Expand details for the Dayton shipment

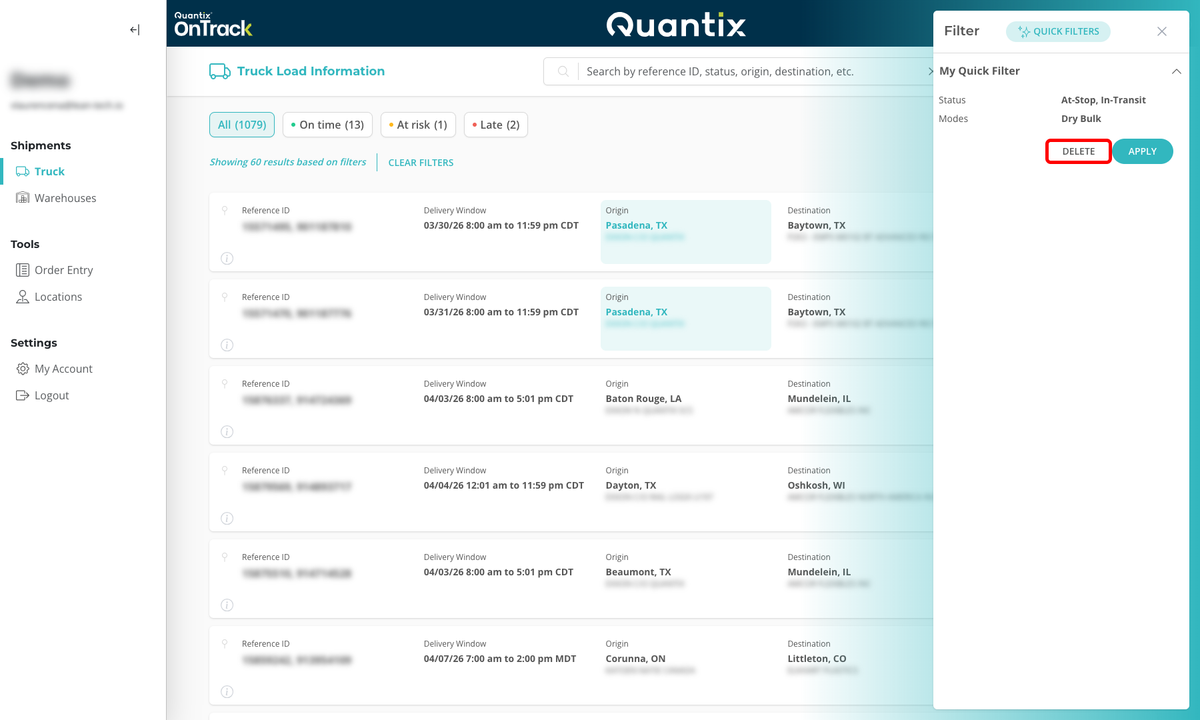tap(227, 518)
